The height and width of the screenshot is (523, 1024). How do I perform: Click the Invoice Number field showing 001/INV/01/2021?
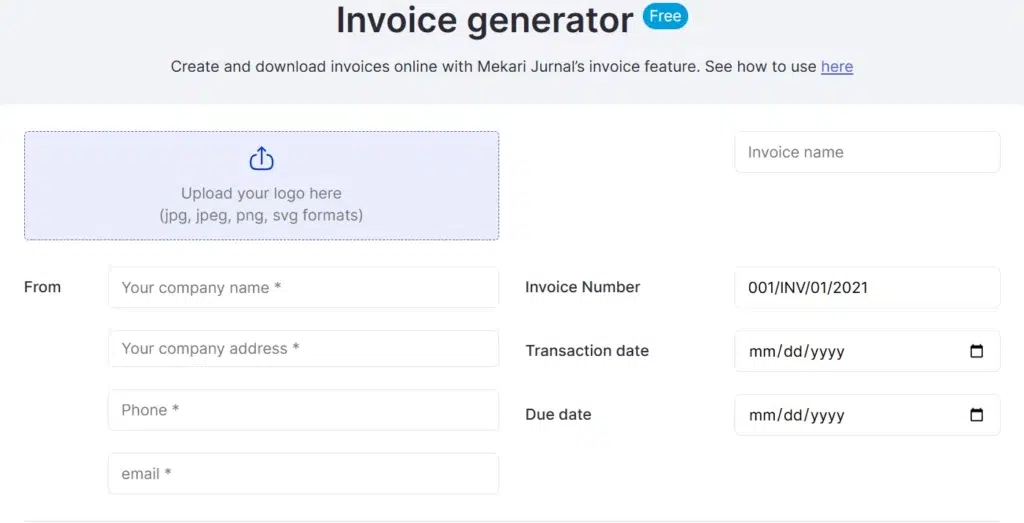click(867, 287)
